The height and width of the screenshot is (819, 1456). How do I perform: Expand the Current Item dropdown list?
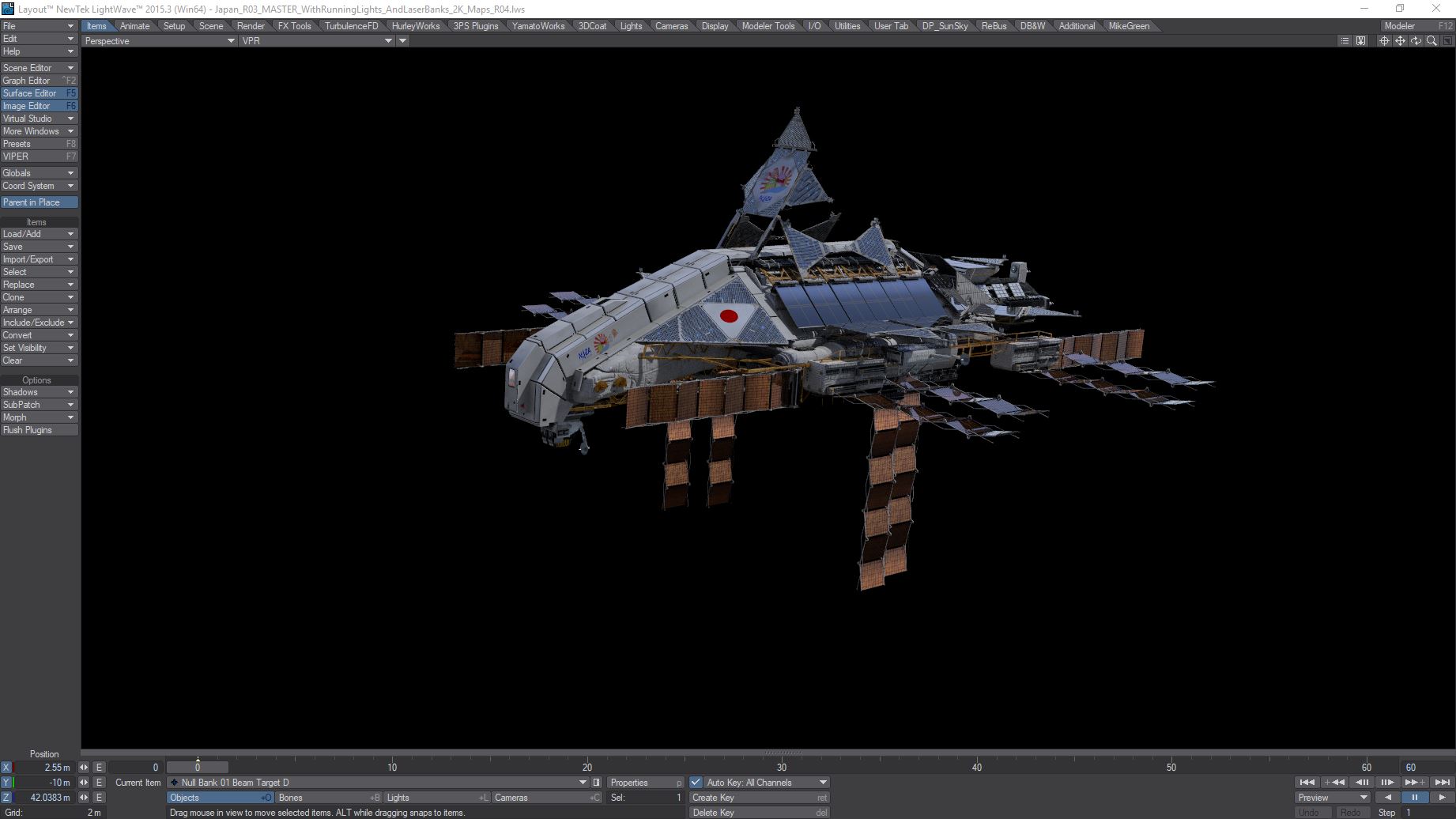[583, 783]
